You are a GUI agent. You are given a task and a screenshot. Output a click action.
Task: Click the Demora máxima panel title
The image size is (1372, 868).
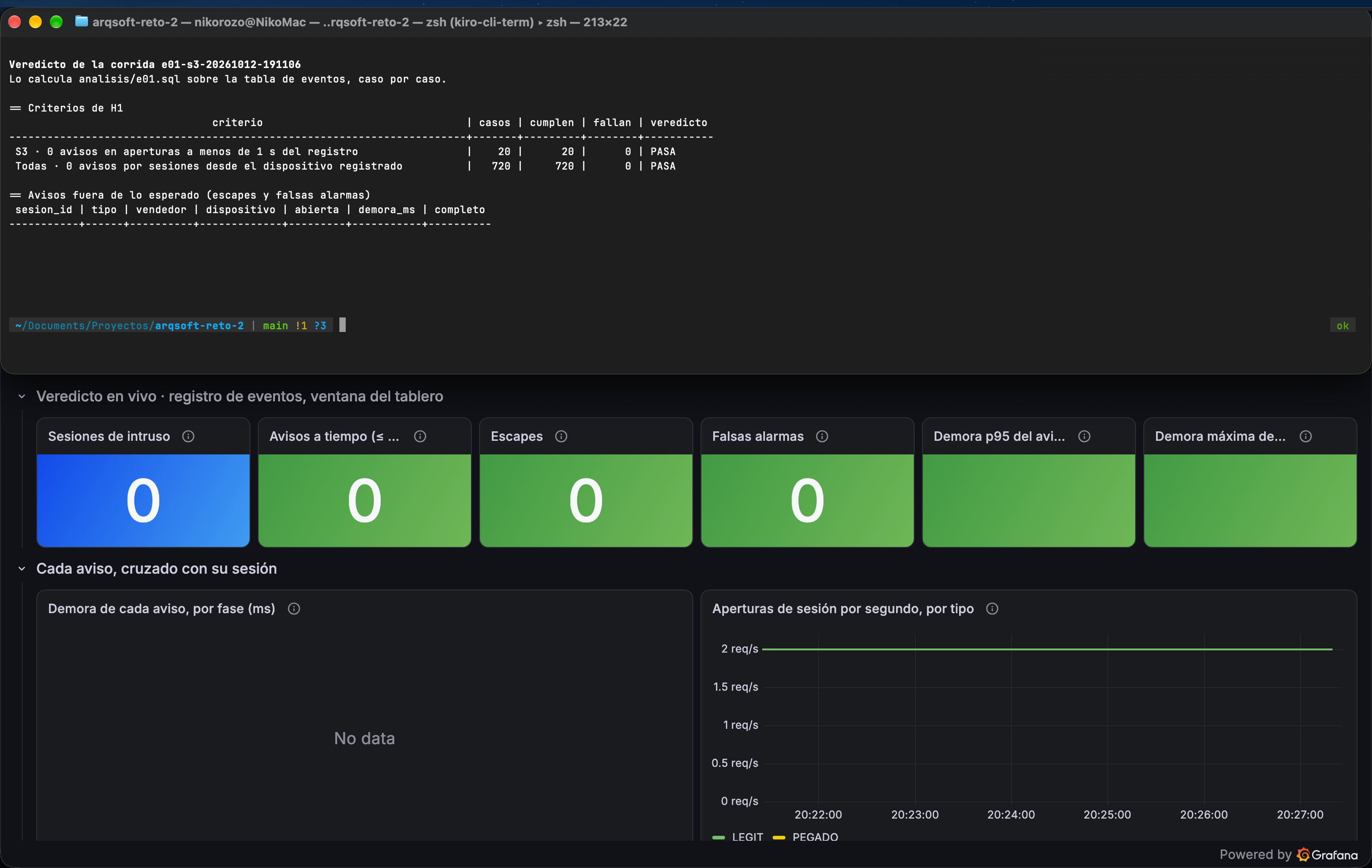point(1220,436)
